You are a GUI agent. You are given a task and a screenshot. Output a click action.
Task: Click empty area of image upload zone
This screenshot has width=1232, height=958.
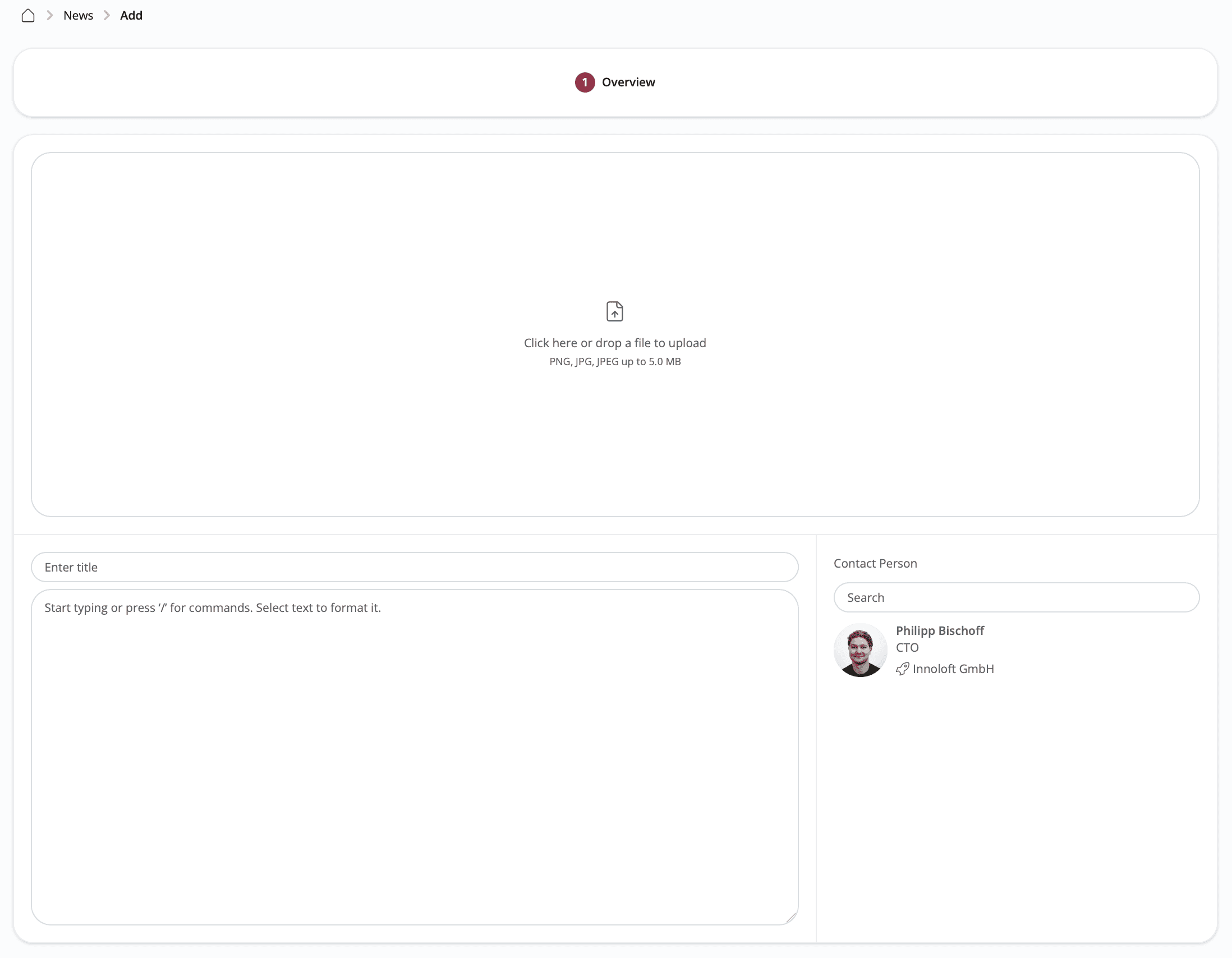[338, 254]
